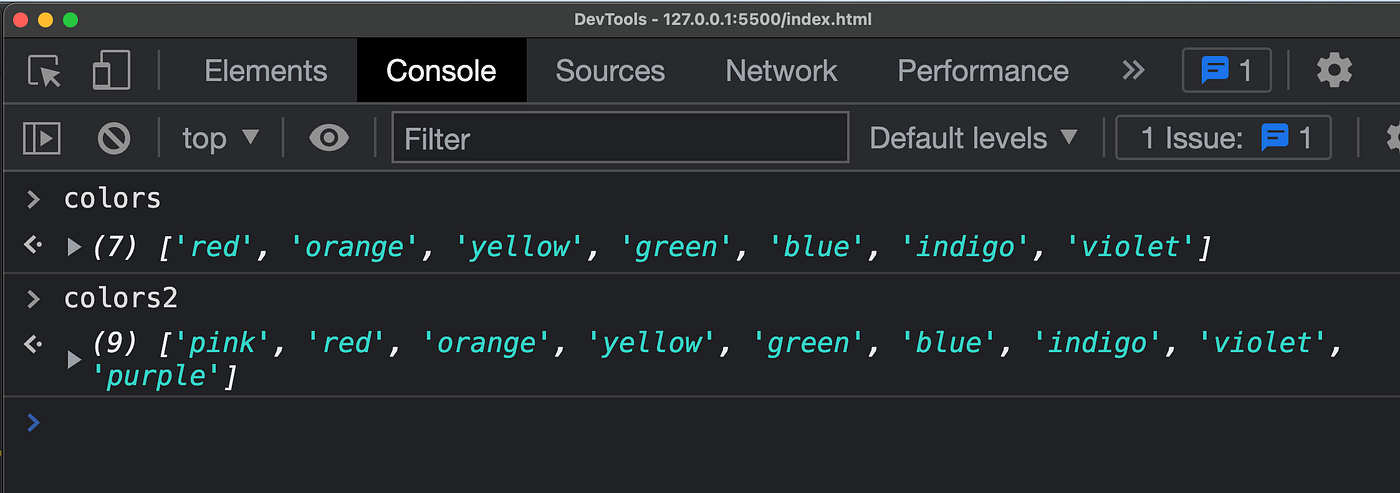This screenshot has width=1400, height=493.
Task: Show the console sidebar panel
Action: pos(41,138)
